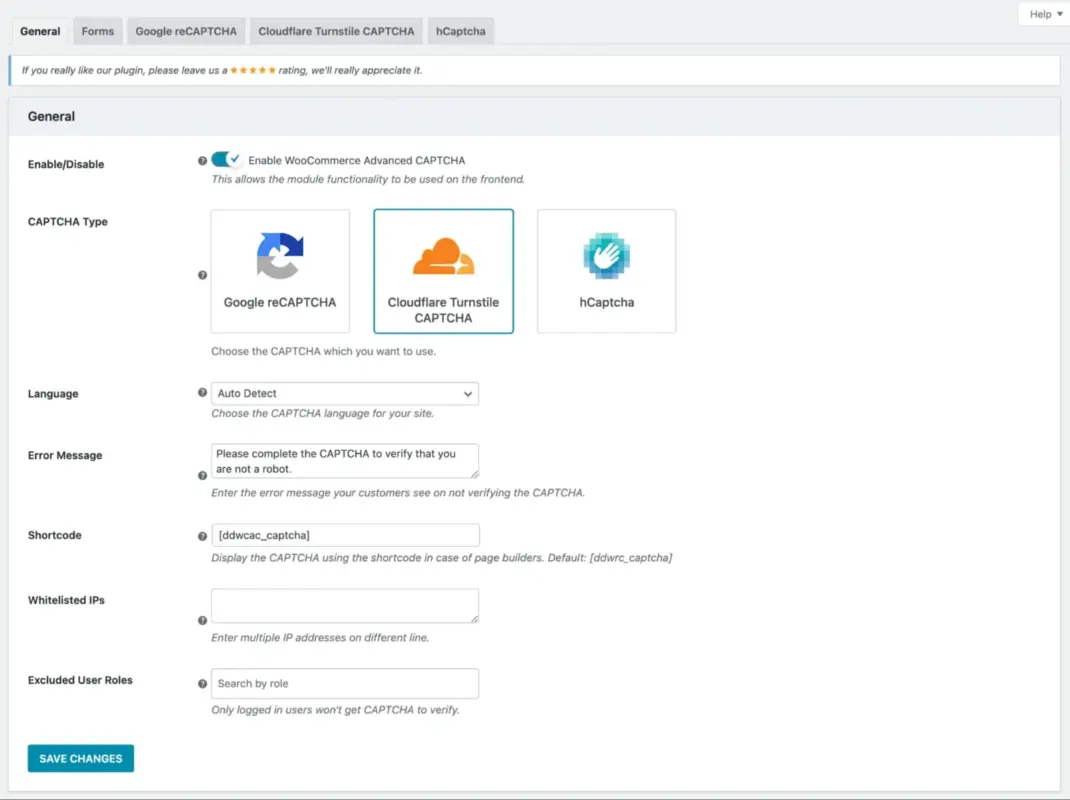Switch to the Forms tab
Image resolution: width=1070 pixels, height=800 pixels.
pyautogui.click(x=98, y=31)
